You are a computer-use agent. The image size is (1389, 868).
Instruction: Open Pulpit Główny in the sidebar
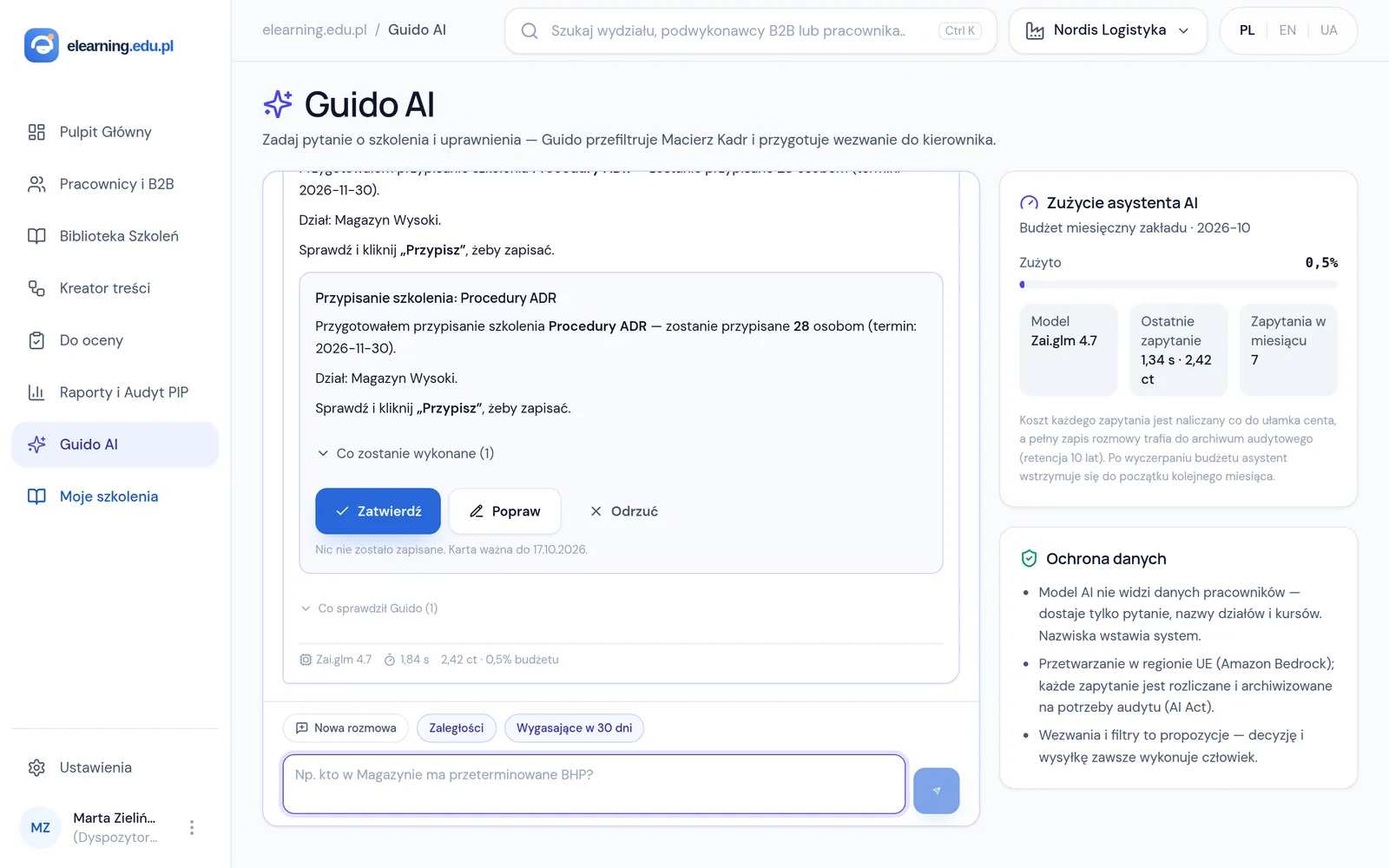coord(115,132)
